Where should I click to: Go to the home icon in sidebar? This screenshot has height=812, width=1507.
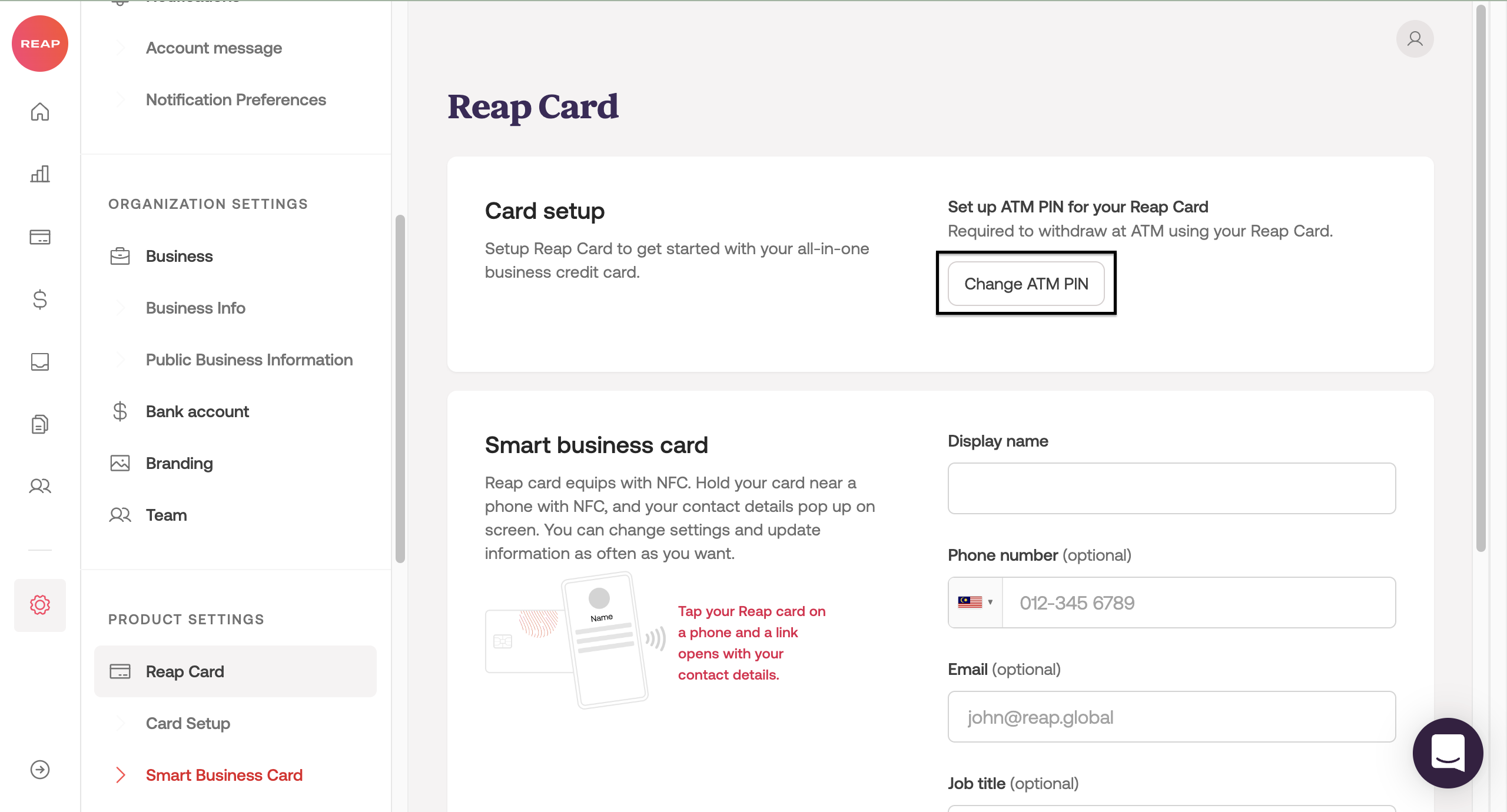click(x=40, y=112)
